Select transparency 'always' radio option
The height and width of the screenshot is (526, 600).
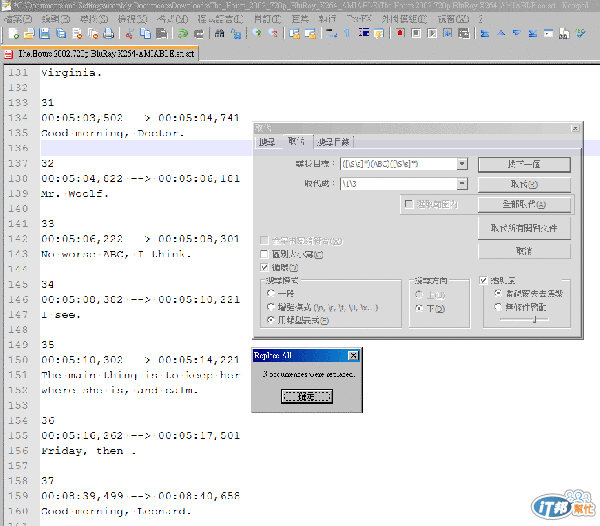pos(498,307)
